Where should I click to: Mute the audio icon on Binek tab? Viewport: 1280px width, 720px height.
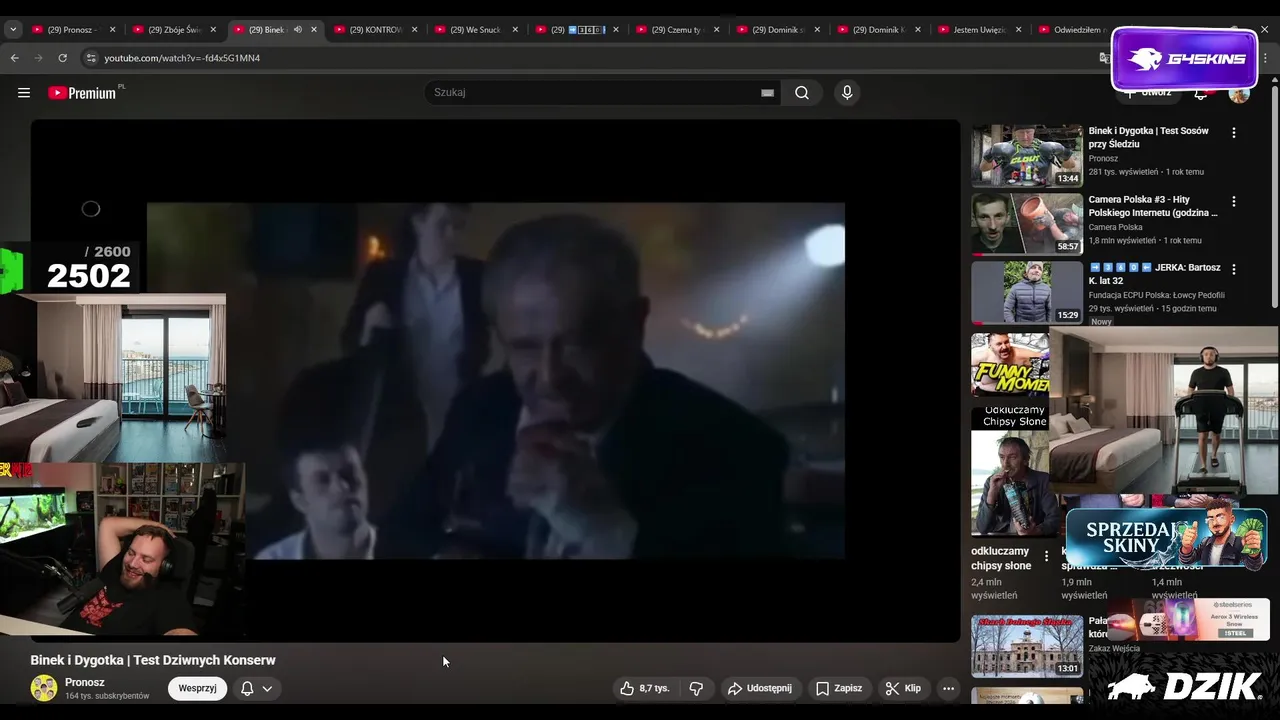point(297,30)
